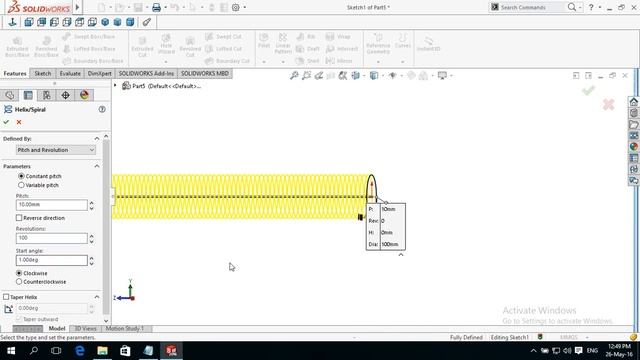
Task: Click the Print icon in title toolbar
Action: click(156, 7)
